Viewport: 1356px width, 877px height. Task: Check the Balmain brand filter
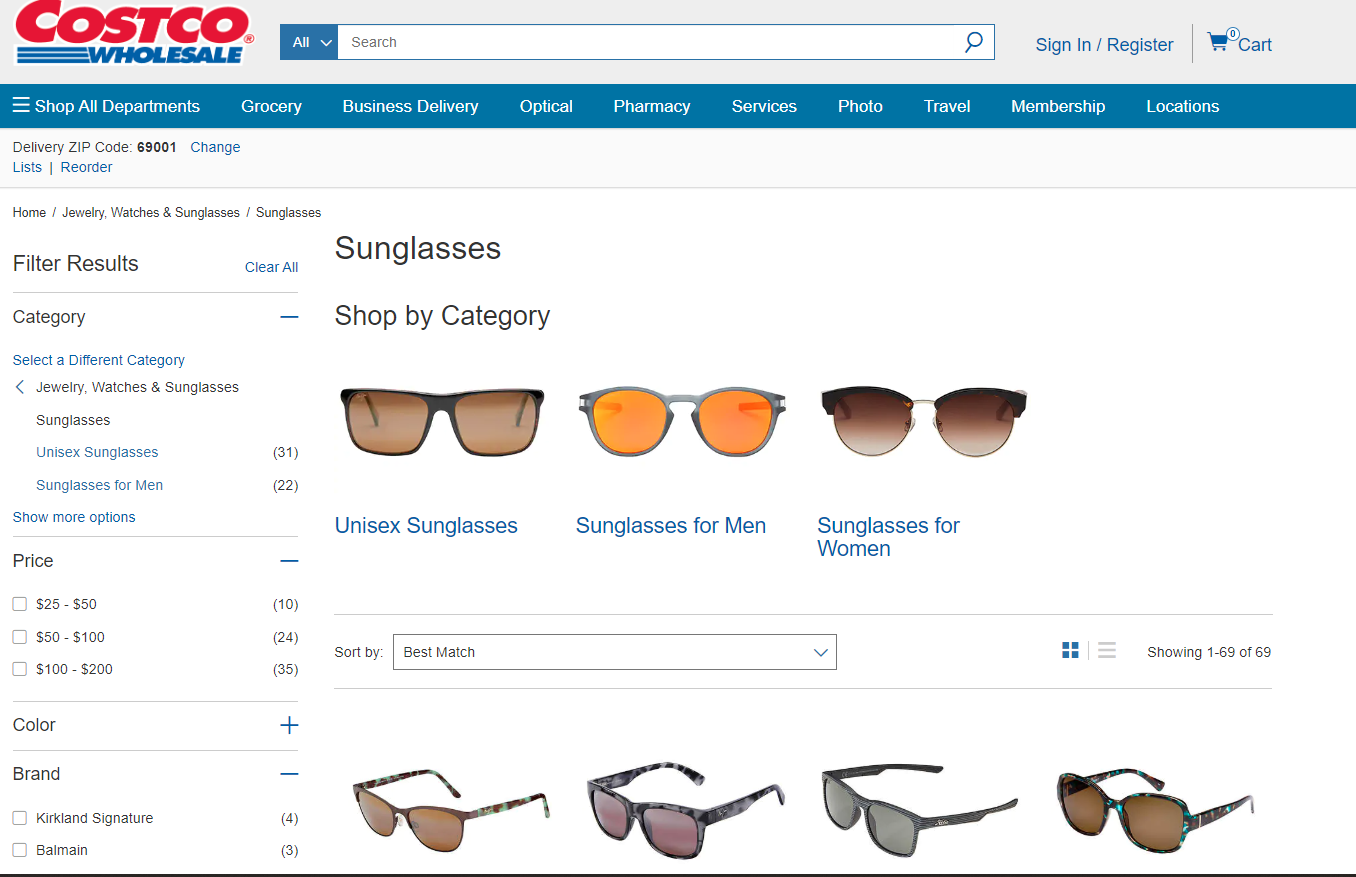(x=19, y=850)
